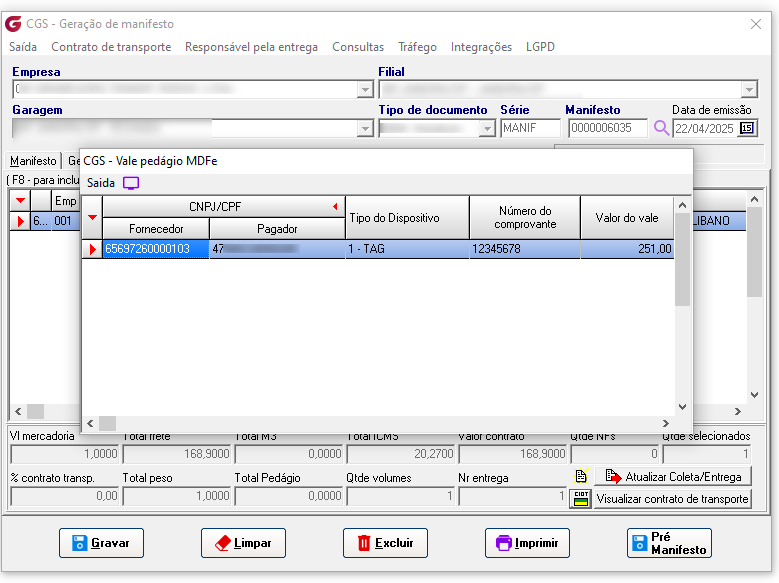The image size is (779, 583).
Task: Select the Valor do vale cell 251,00
Action: (x=627, y=249)
